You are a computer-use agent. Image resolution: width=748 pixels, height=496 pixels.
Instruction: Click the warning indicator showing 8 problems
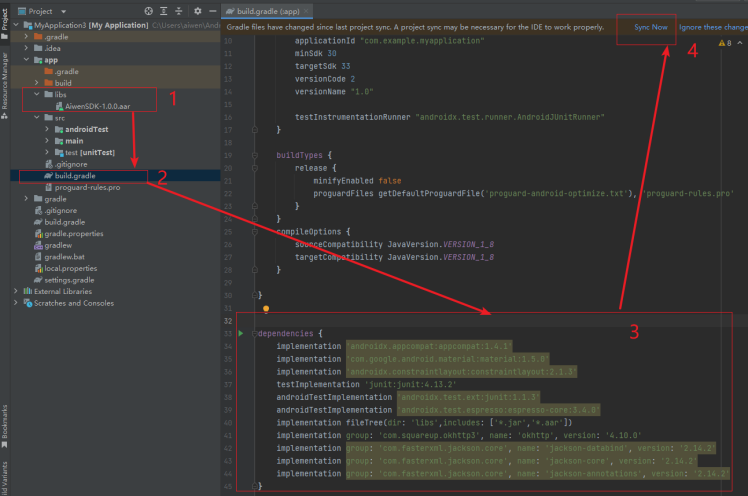point(725,43)
